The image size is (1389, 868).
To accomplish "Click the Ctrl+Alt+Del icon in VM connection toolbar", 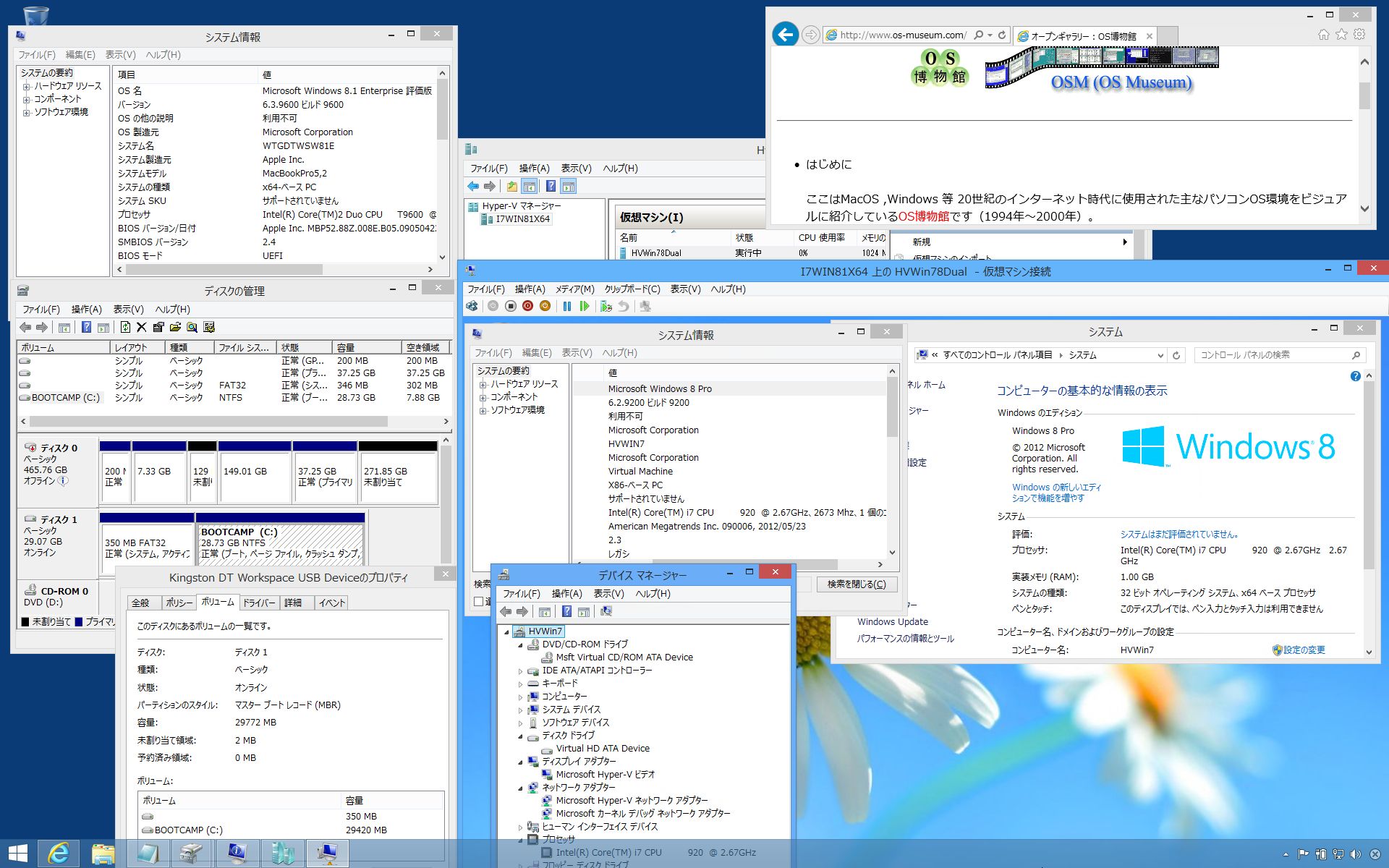I will click(472, 306).
